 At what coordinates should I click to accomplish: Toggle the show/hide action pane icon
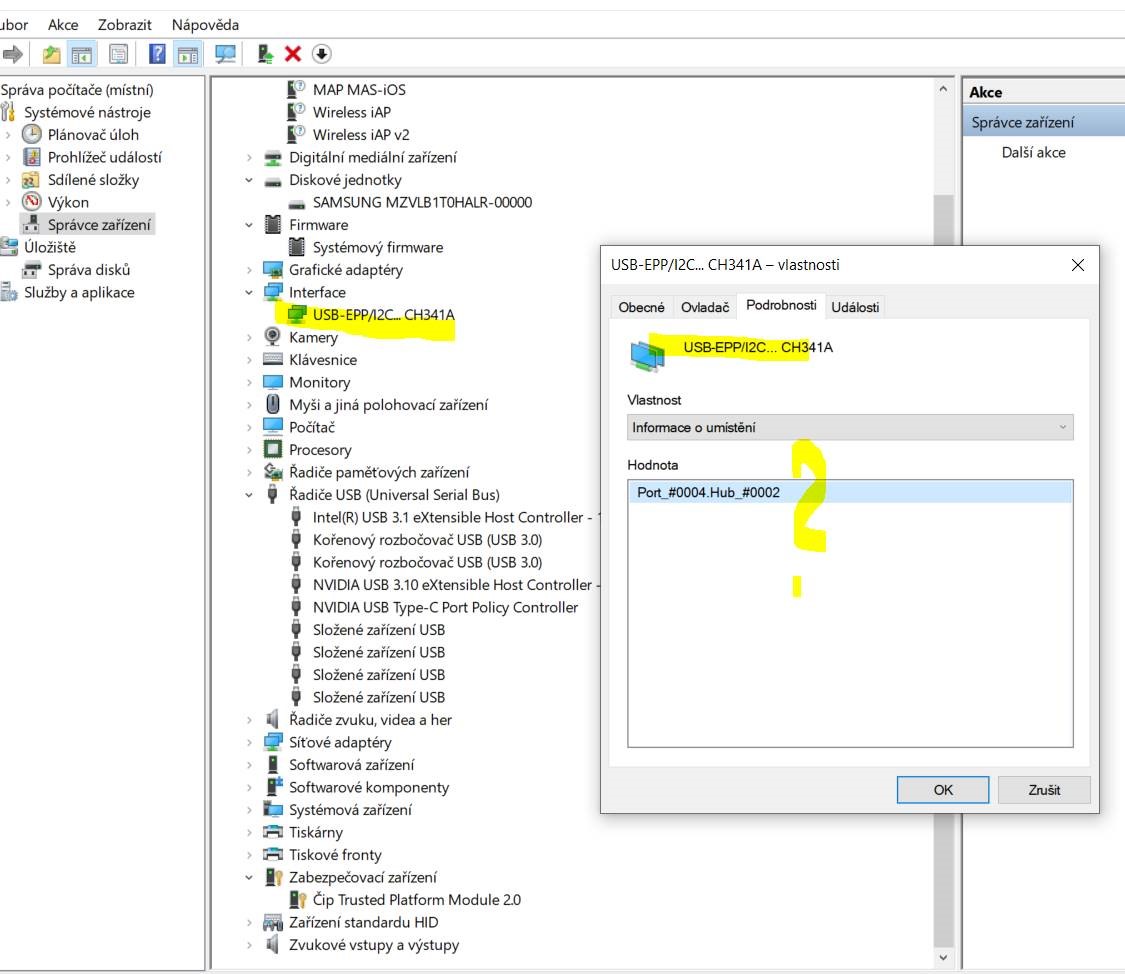point(186,54)
